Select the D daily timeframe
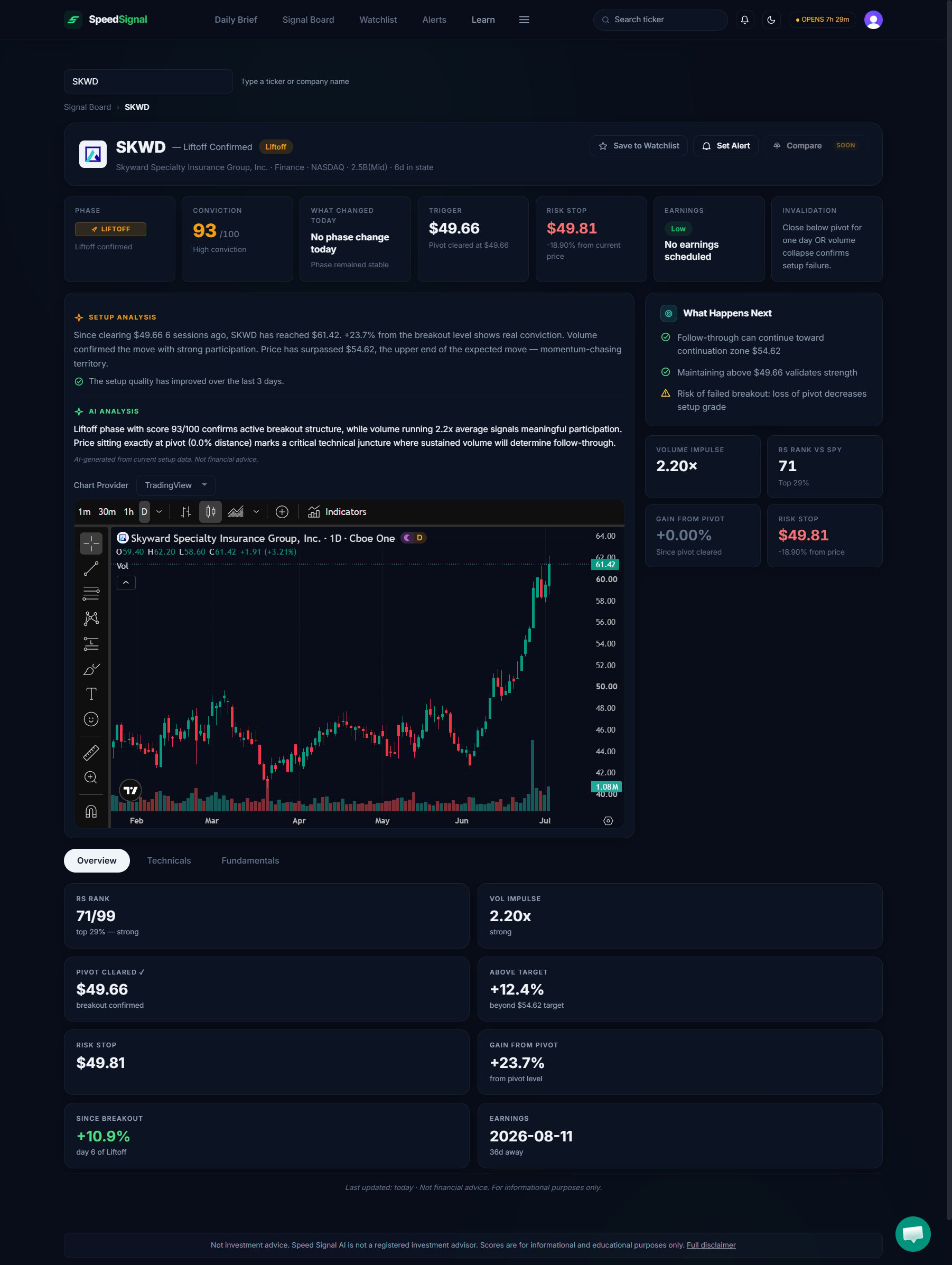The width and height of the screenshot is (952, 1265). pyautogui.click(x=144, y=512)
